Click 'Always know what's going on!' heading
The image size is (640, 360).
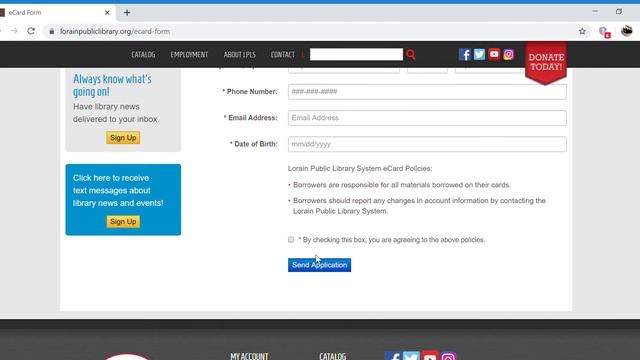pos(112,85)
